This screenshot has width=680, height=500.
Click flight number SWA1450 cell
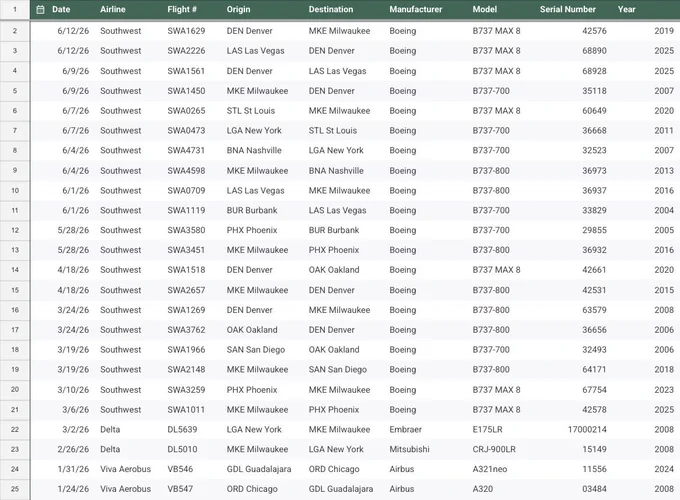tap(186, 91)
